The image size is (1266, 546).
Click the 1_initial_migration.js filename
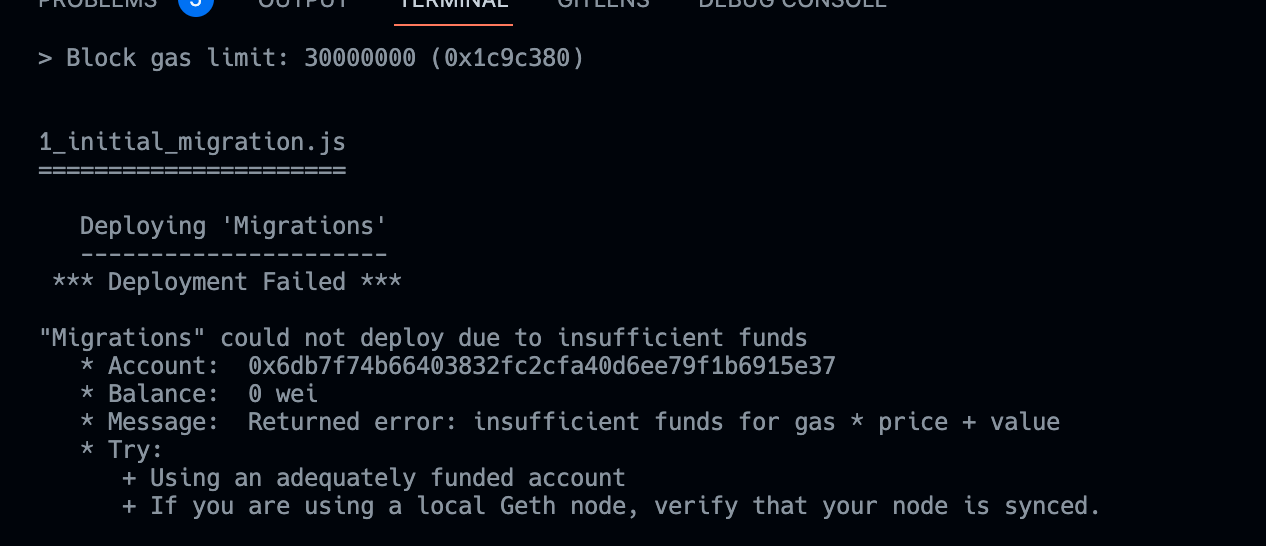192,142
